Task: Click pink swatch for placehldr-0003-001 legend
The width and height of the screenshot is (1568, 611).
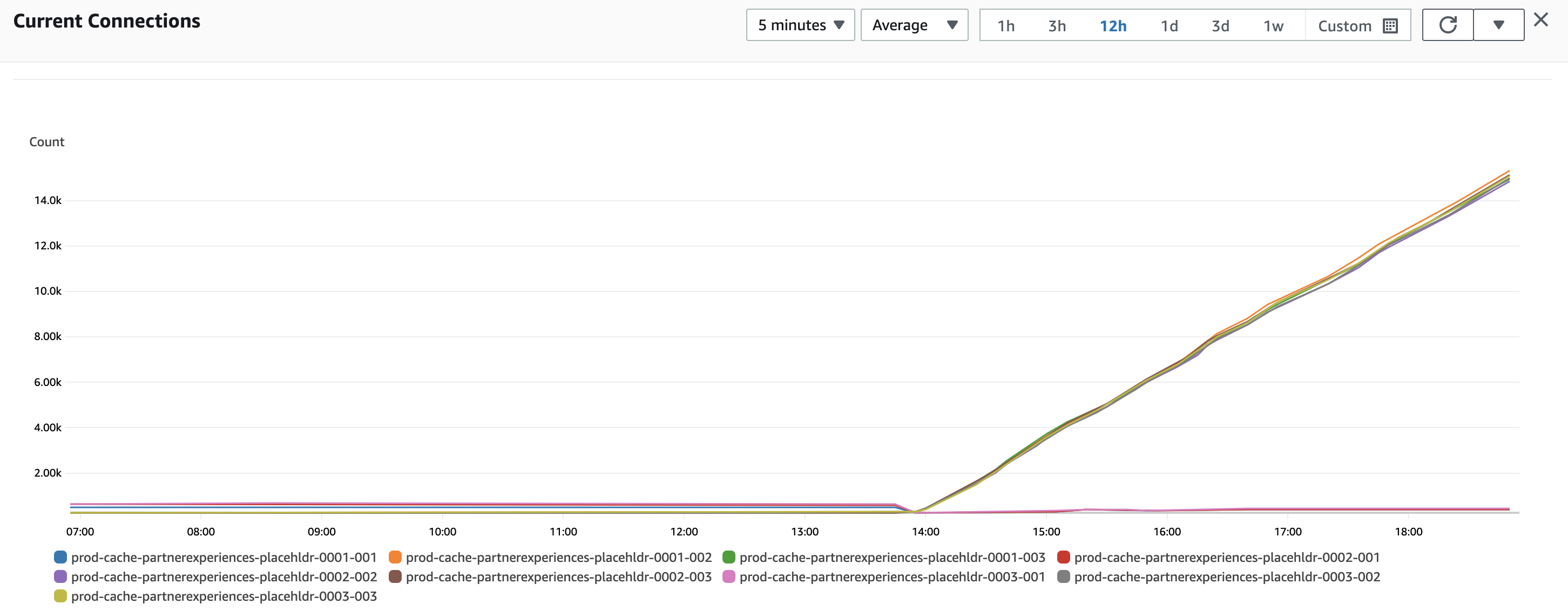Action: click(x=728, y=577)
